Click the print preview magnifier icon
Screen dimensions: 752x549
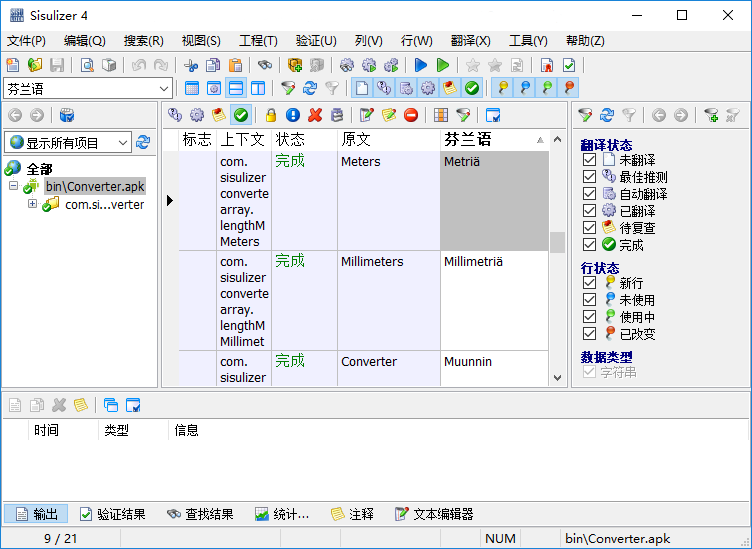tap(87, 65)
